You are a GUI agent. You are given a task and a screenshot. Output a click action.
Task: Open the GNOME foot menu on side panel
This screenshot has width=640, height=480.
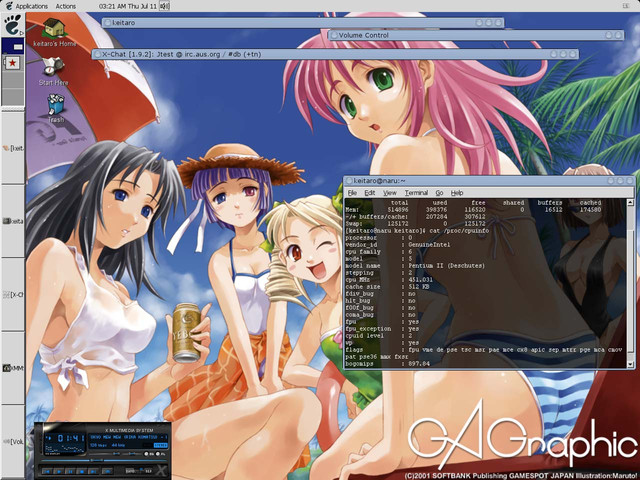tap(13, 25)
